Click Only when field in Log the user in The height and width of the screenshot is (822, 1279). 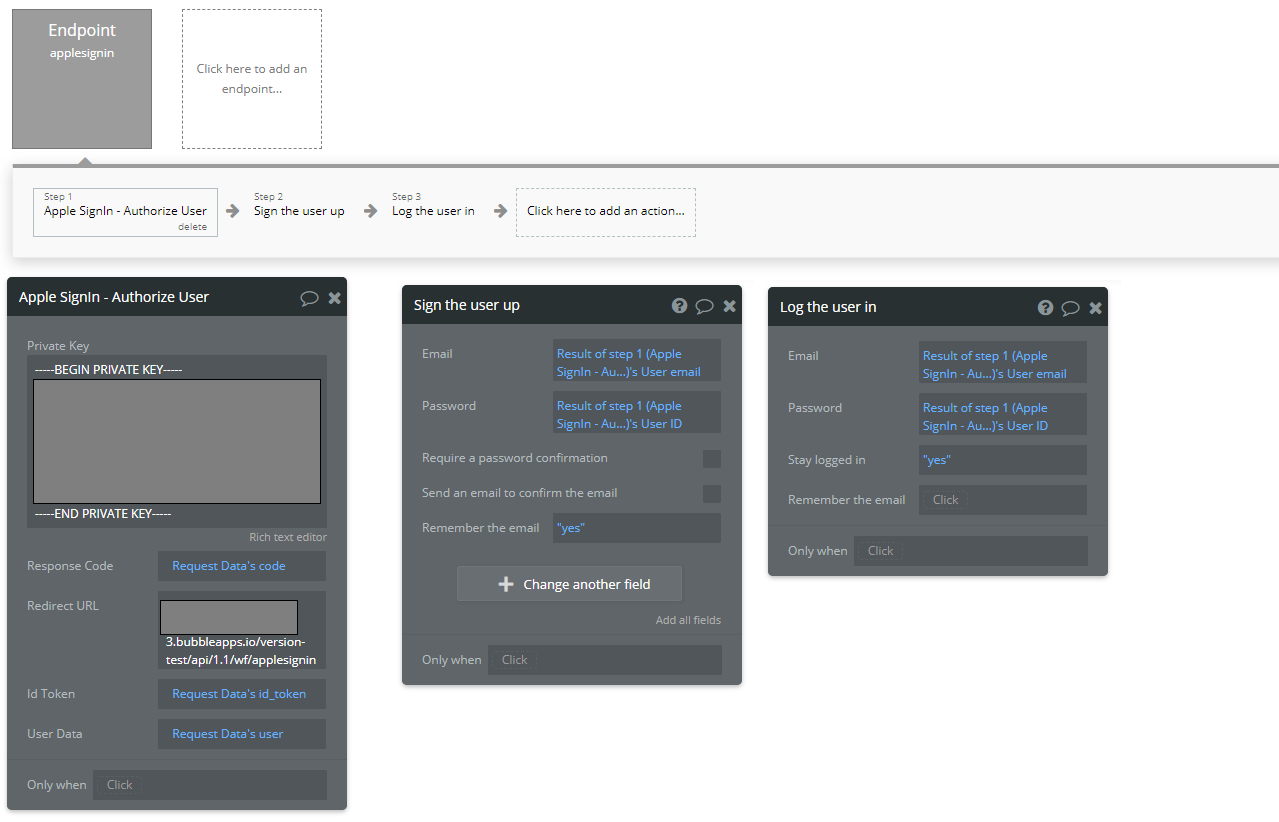pyautogui.click(x=971, y=551)
